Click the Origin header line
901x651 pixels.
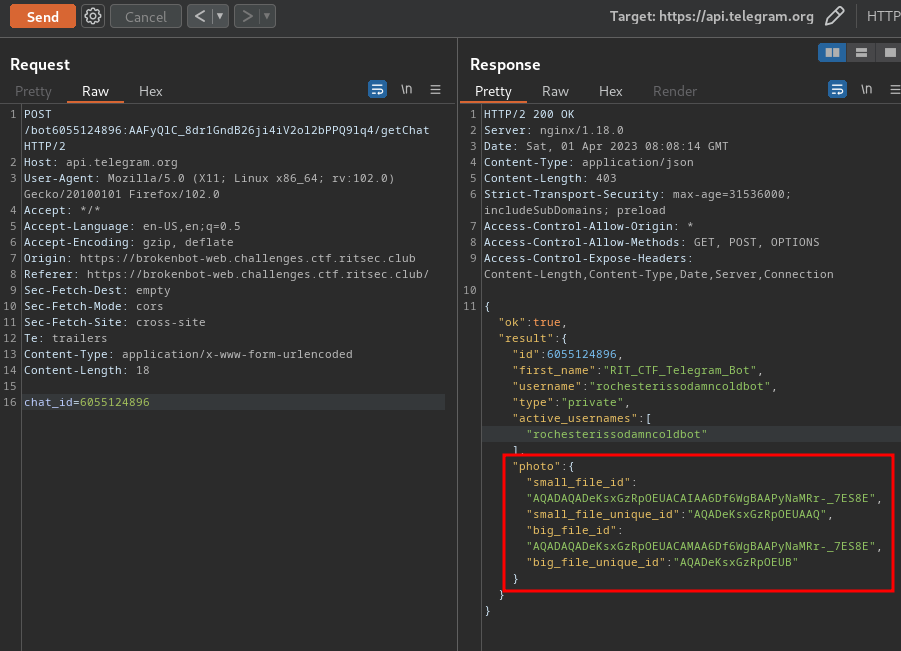click(x=220, y=258)
